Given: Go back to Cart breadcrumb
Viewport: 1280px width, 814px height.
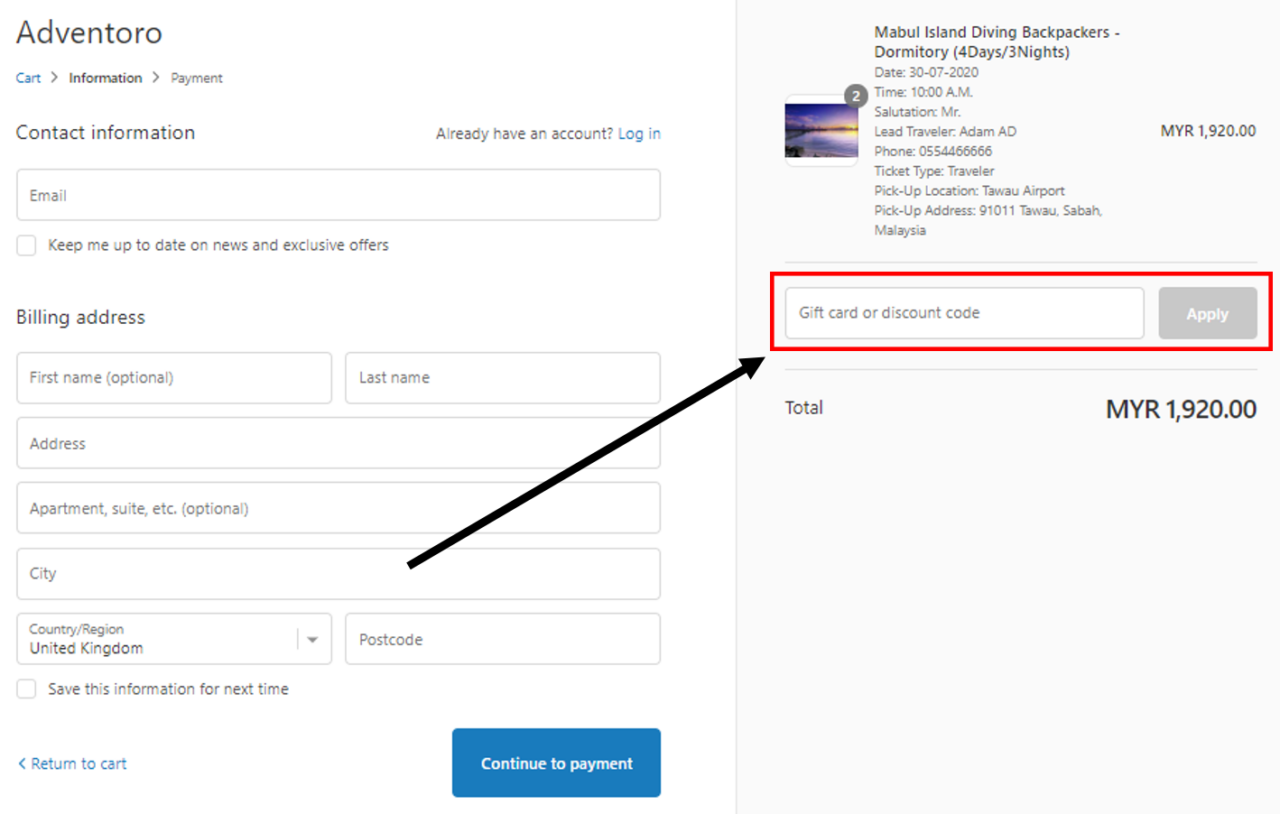Looking at the screenshot, I should tap(28, 78).
